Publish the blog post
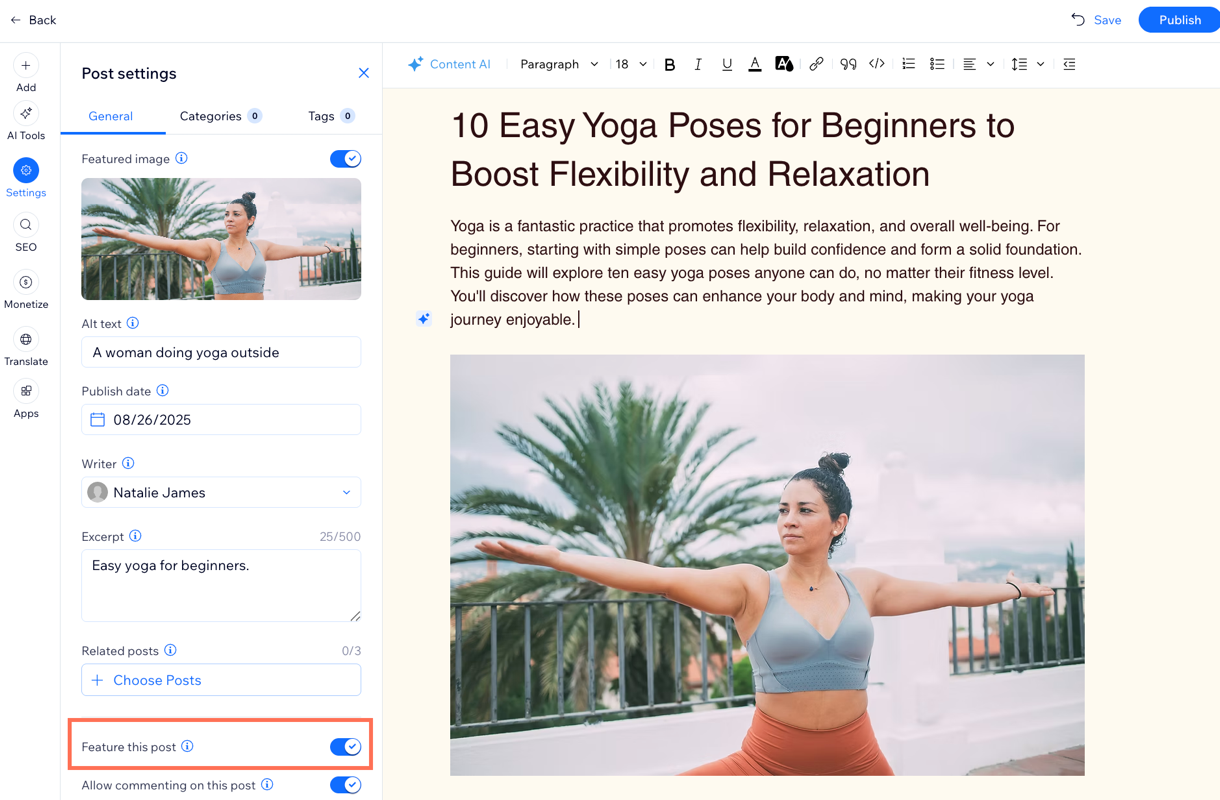This screenshot has width=1220, height=800. point(1180,20)
